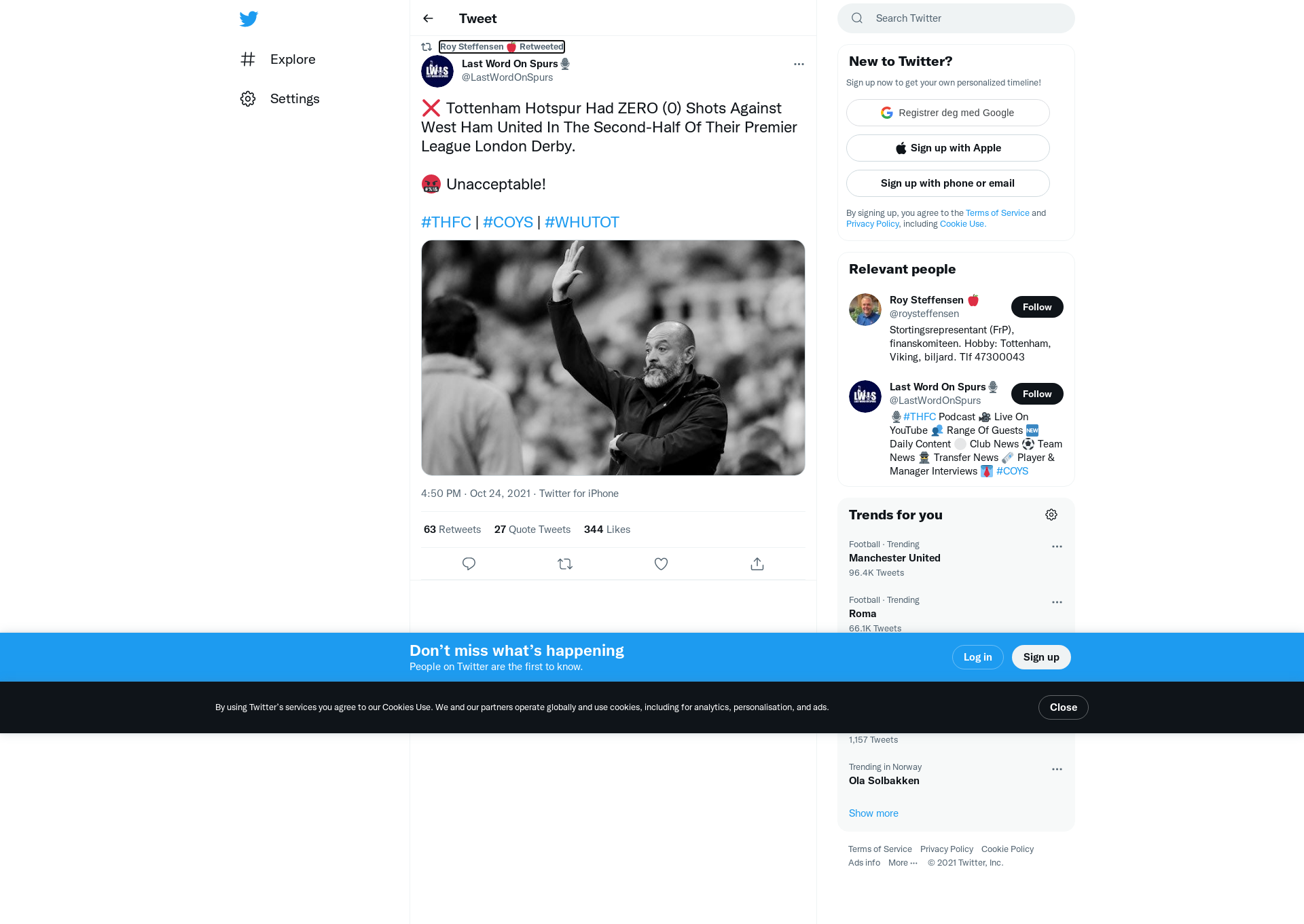Open Trends settings gear icon
The height and width of the screenshot is (924, 1304).
(1051, 515)
